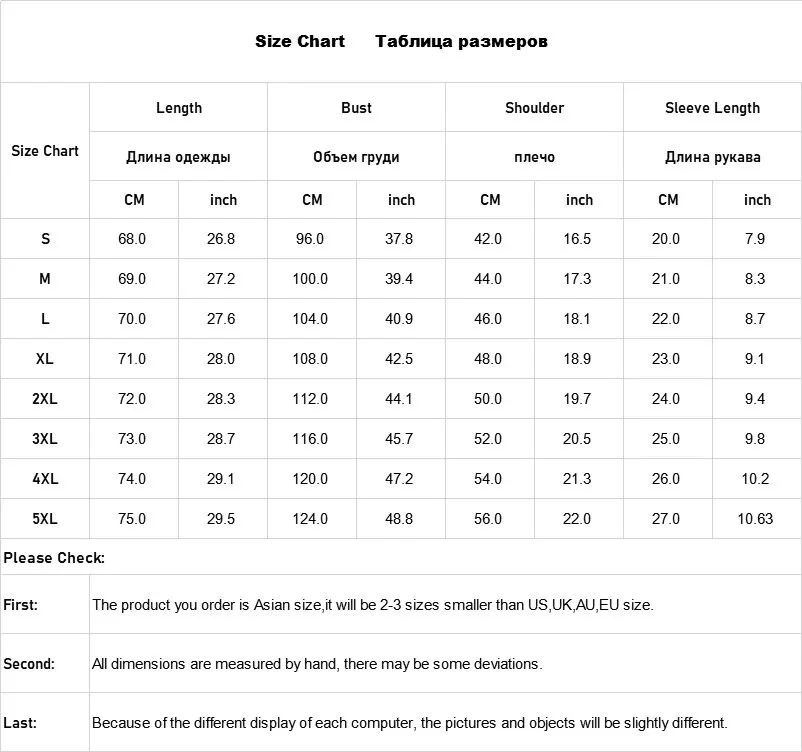Viewport: 802px width, 752px height.
Task: Click the Sleeve Length column header
Action: click(x=712, y=108)
